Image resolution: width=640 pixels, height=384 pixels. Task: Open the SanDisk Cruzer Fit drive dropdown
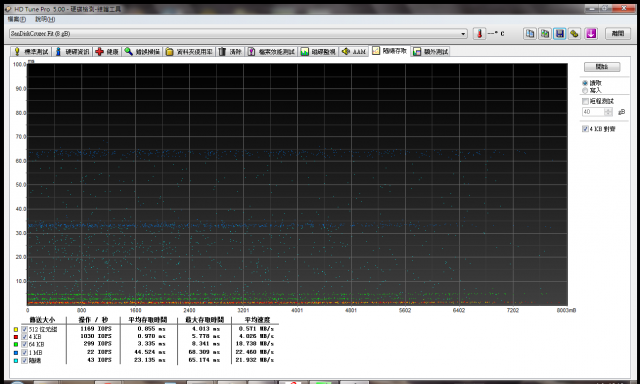[x=238, y=33]
